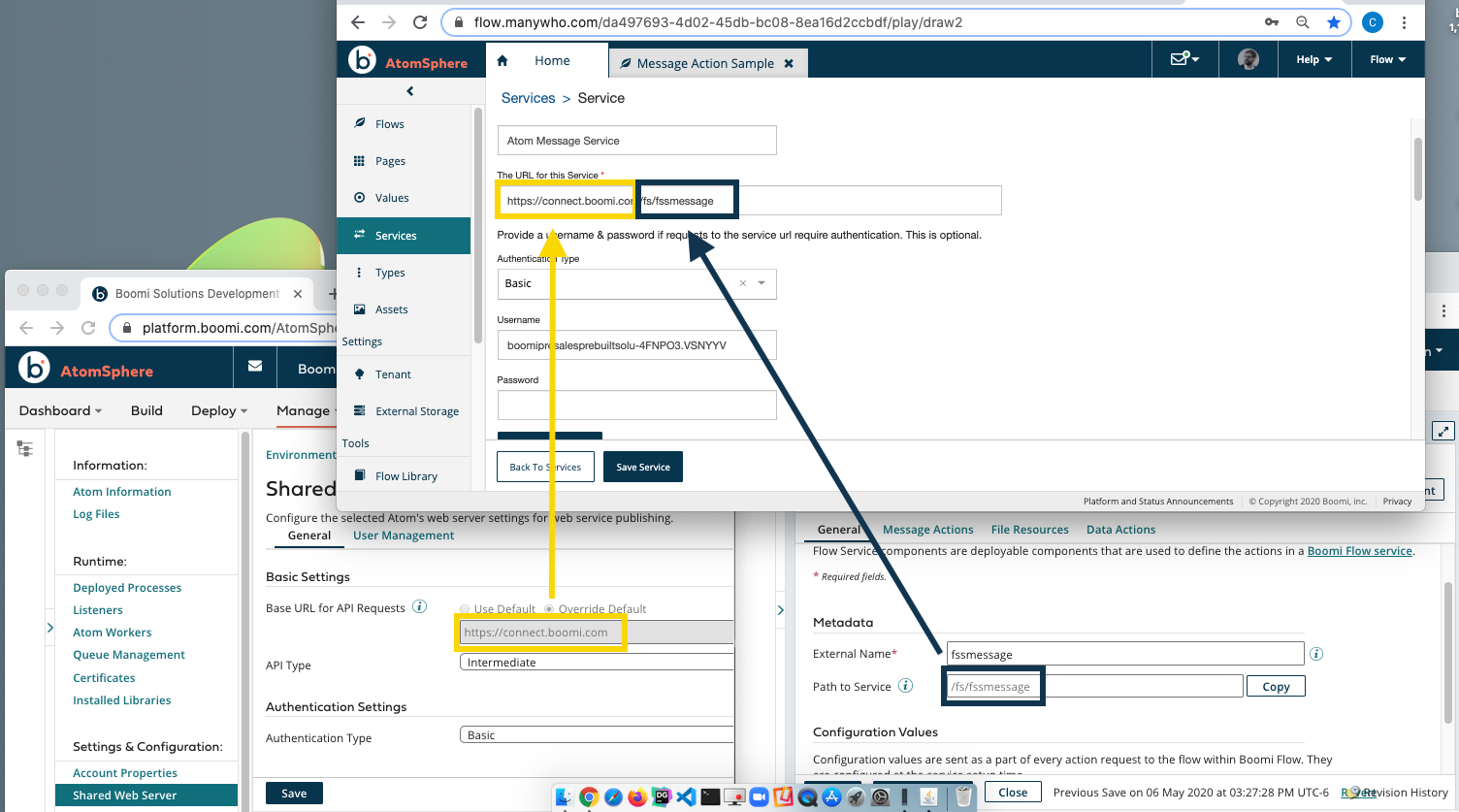Switch to the File Resources tab
This screenshot has width=1459, height=812.
[1029, 530]
